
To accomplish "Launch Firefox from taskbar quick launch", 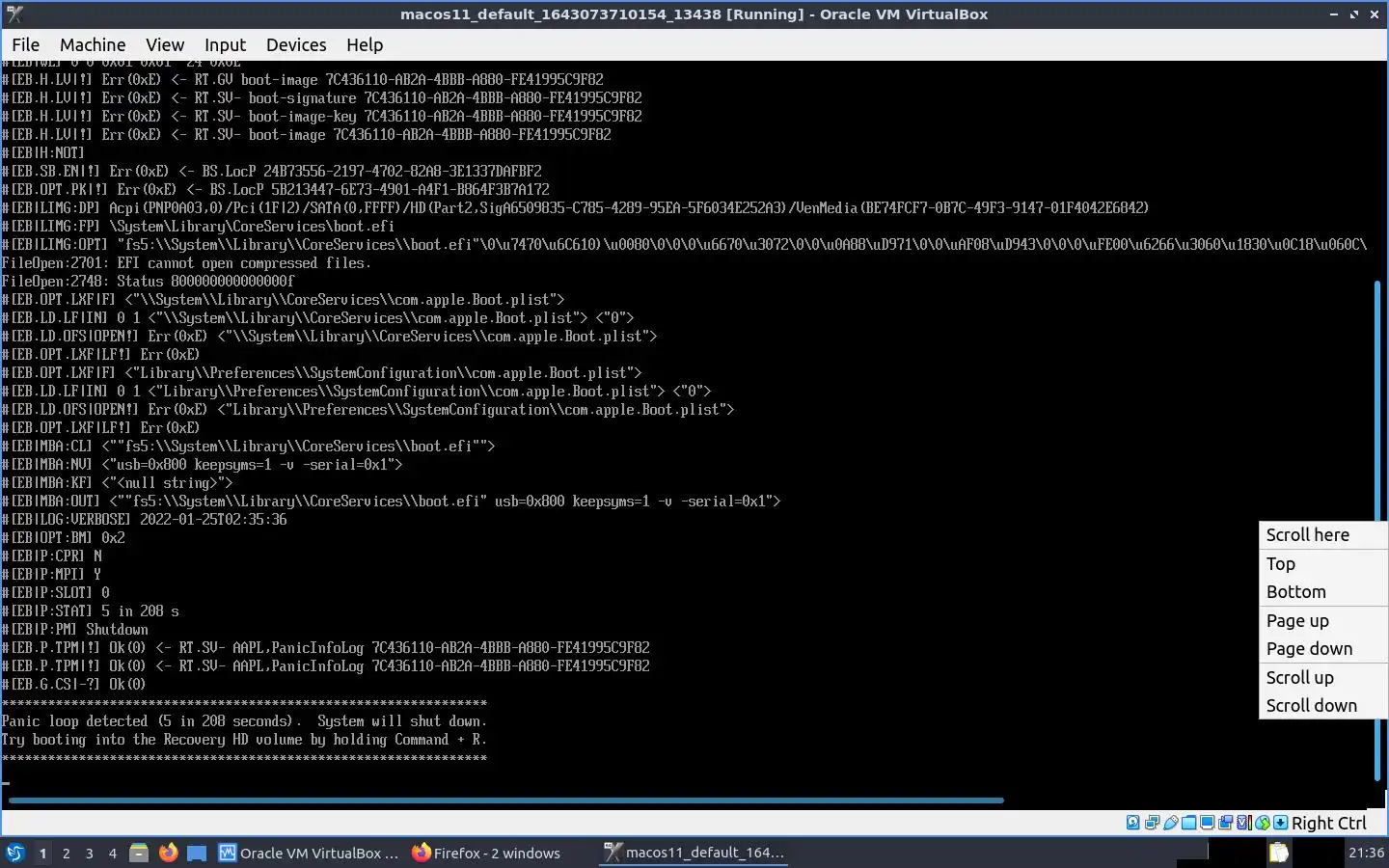I will (168, 853).
